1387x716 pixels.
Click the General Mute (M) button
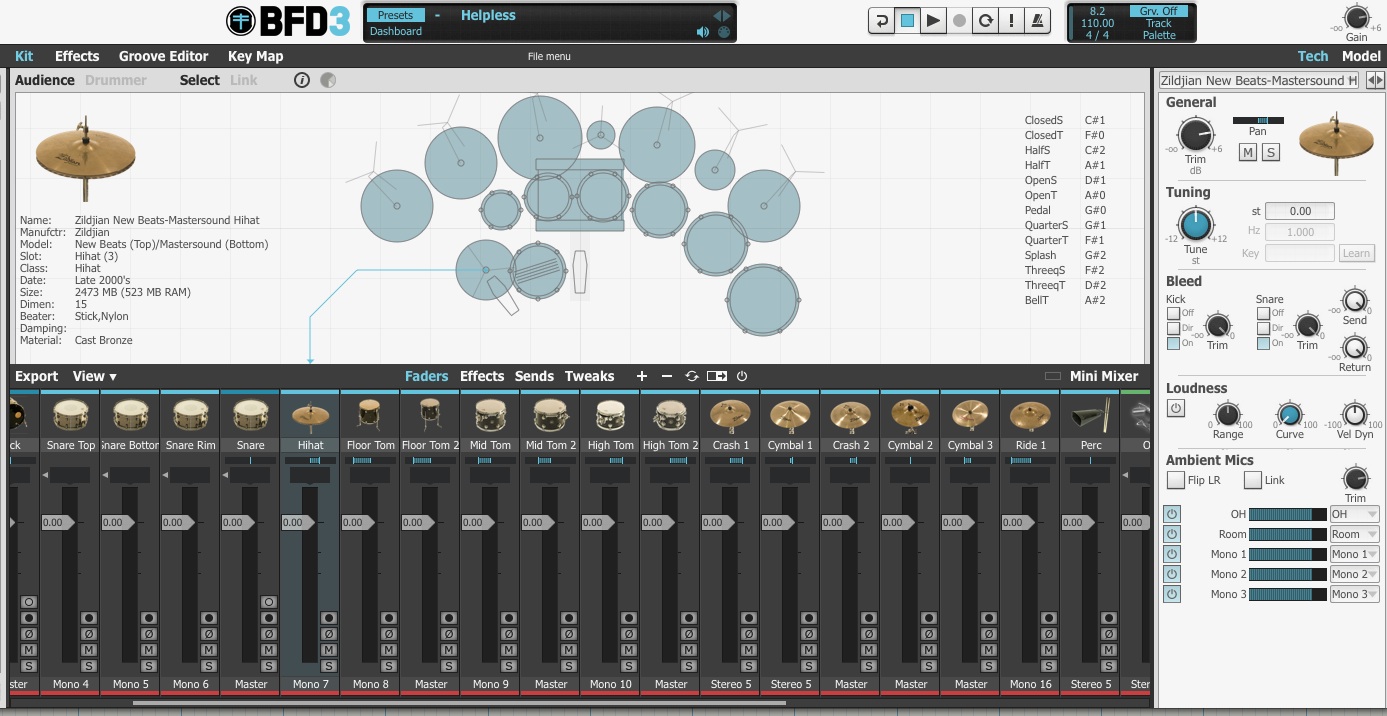pyautogui.click(x=1247, y=152)
